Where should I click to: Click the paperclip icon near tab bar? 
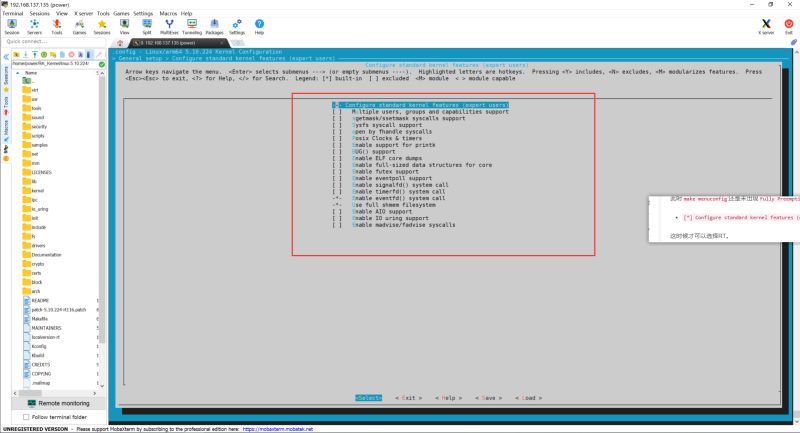tap(794, 43)
